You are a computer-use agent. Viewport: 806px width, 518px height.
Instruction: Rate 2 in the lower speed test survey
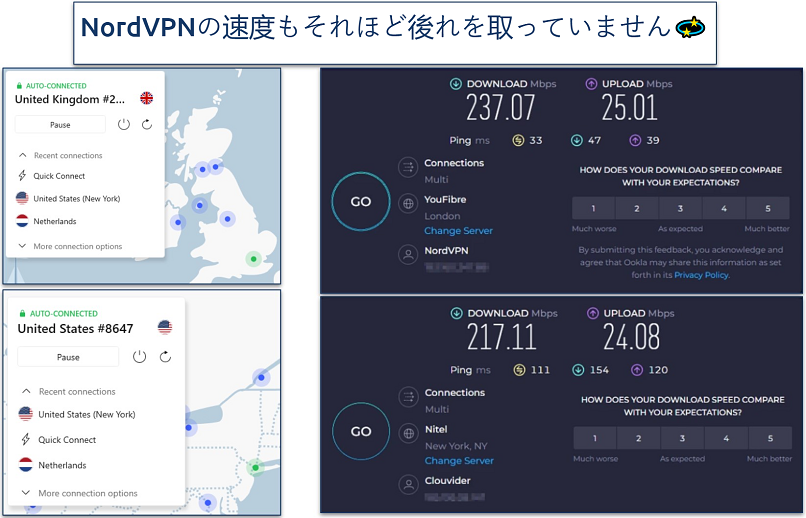(x=638, y=438)
